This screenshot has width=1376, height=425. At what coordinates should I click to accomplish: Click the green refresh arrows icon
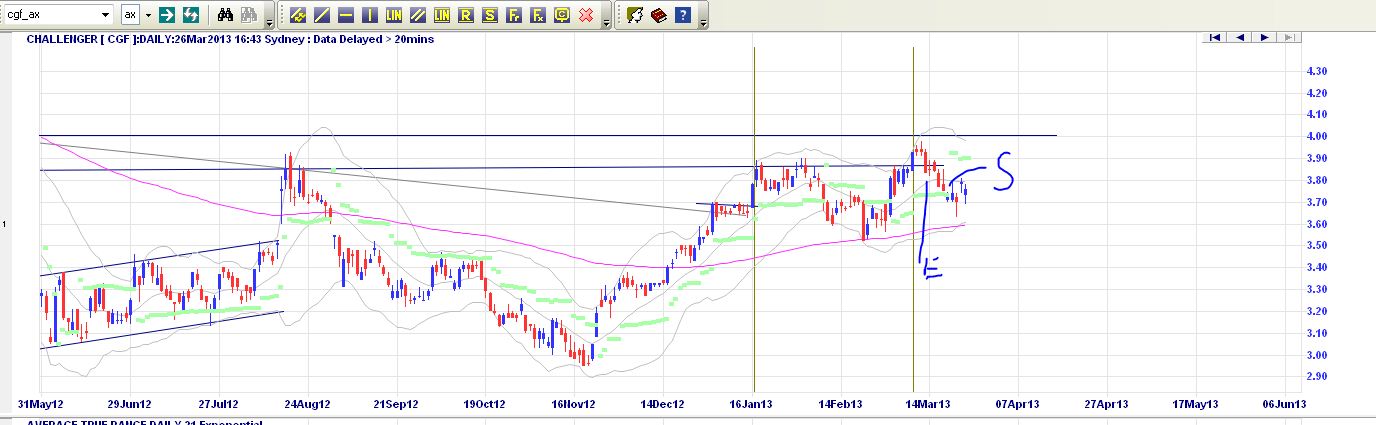pyautogui.click(x=190, y=15)
